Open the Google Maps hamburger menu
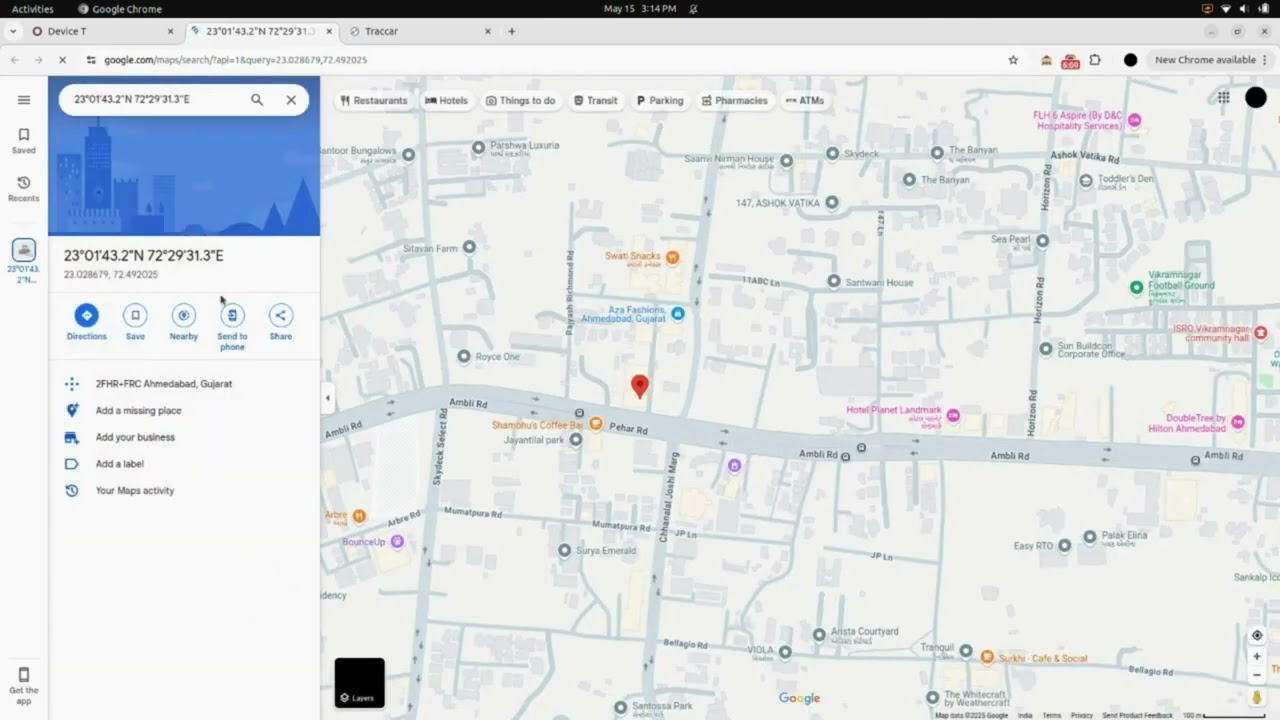Screen dimensions: 1280x720 pos(24,100)
